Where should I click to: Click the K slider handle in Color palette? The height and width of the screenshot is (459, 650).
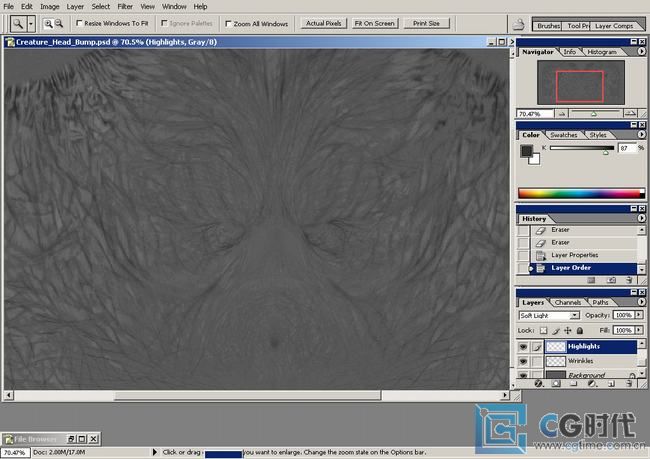click(x=606, y=153)
